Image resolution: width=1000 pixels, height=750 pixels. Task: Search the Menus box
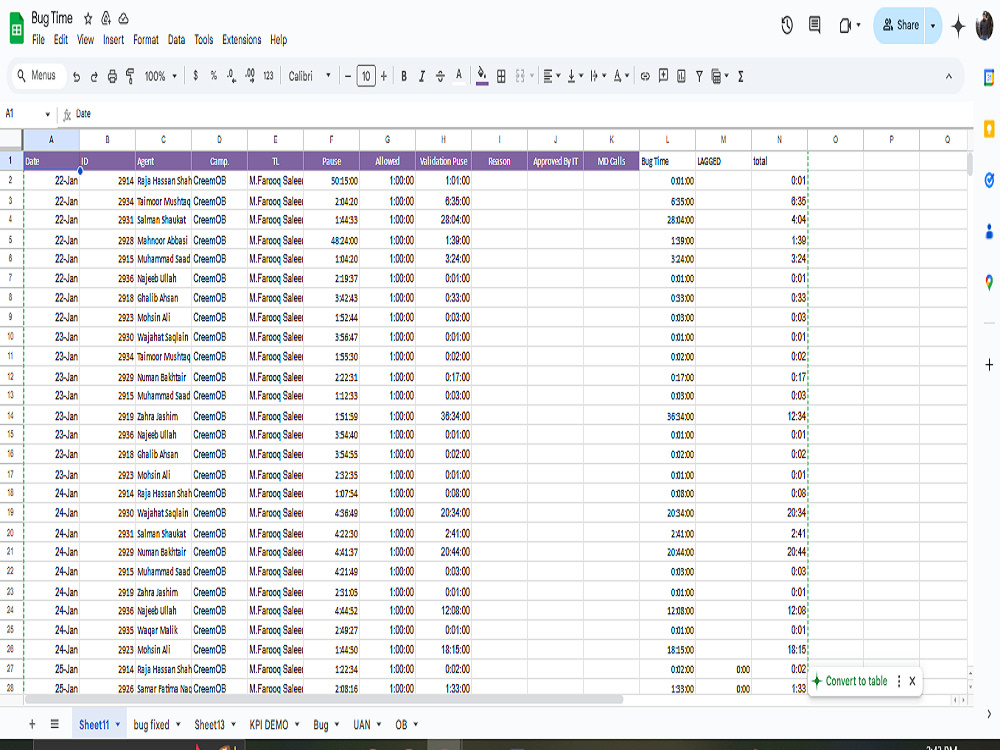click(x=38, y=75)
